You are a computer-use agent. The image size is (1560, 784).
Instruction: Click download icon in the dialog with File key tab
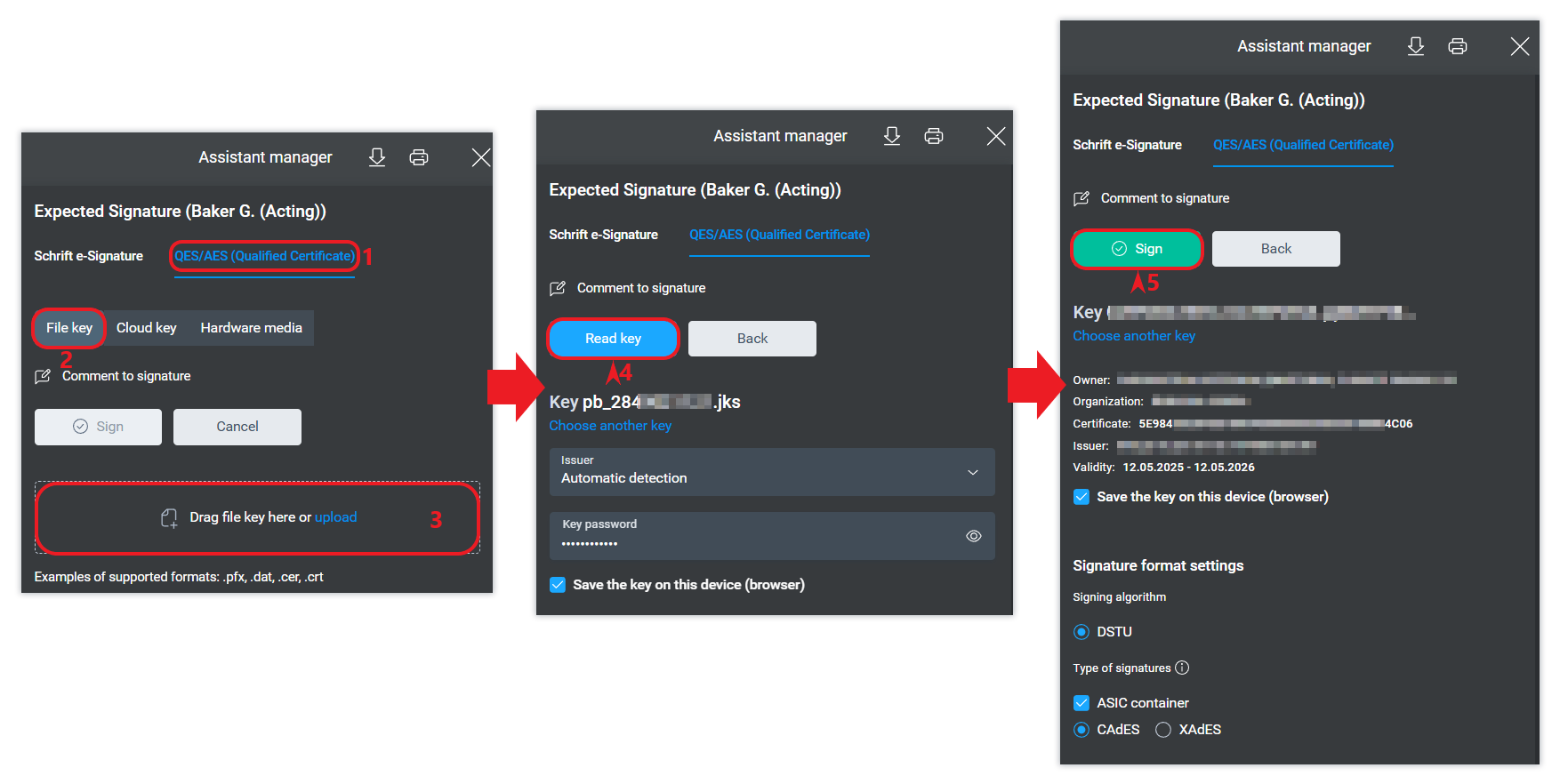coord(377,157)
